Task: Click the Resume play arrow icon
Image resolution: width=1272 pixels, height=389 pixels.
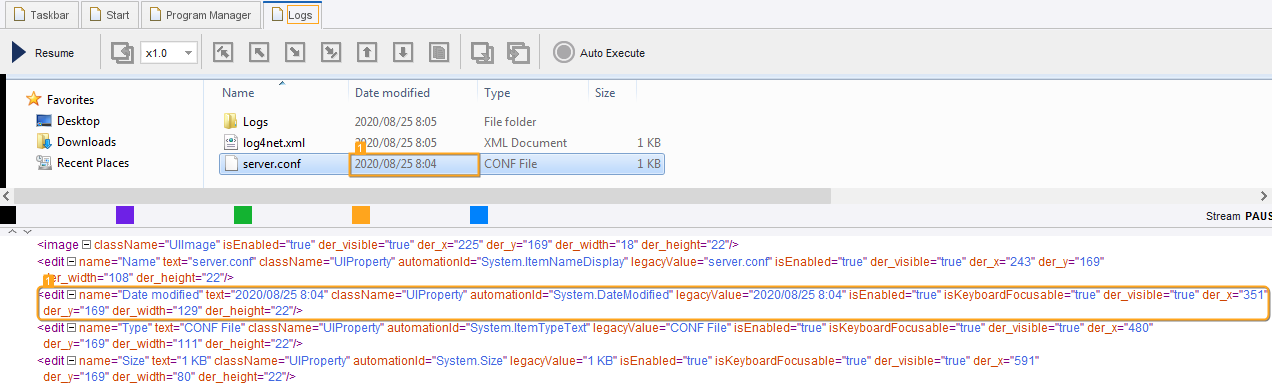Action: pyautogui.click(x=18, y=53)
